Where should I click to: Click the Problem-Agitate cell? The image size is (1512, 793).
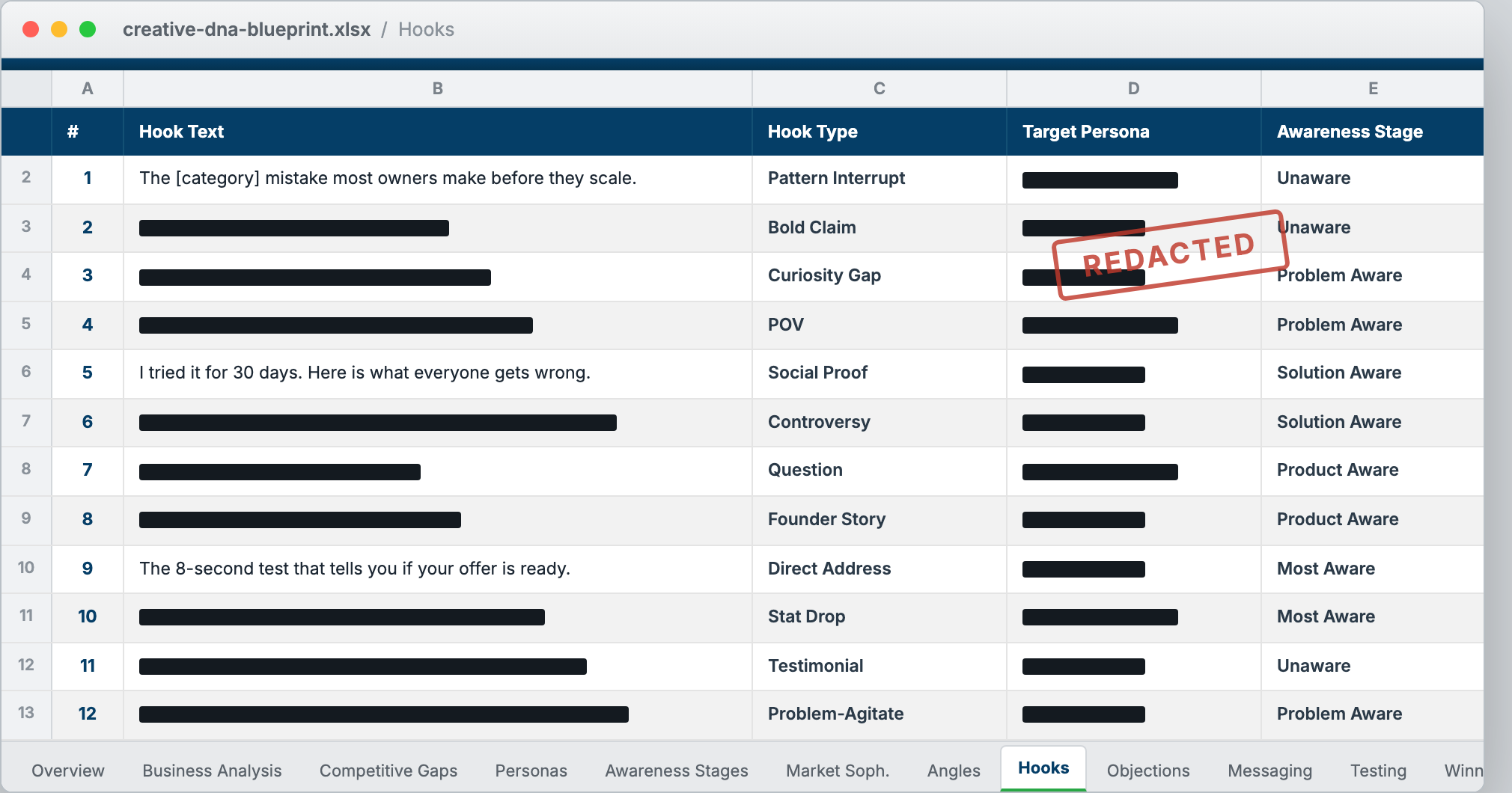[x=880, y=714]
